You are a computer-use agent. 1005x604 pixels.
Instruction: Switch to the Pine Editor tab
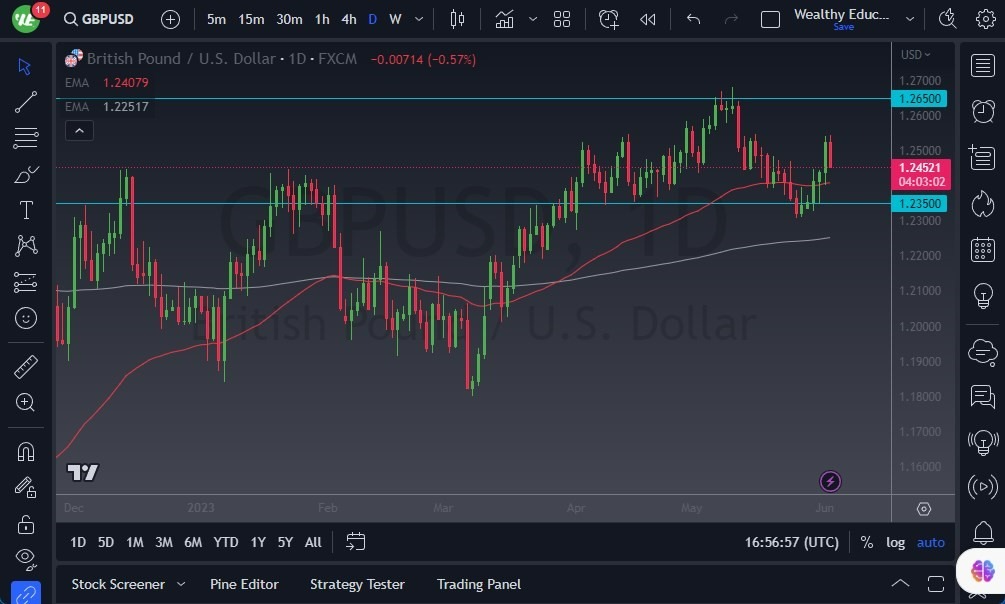[244, 584]
